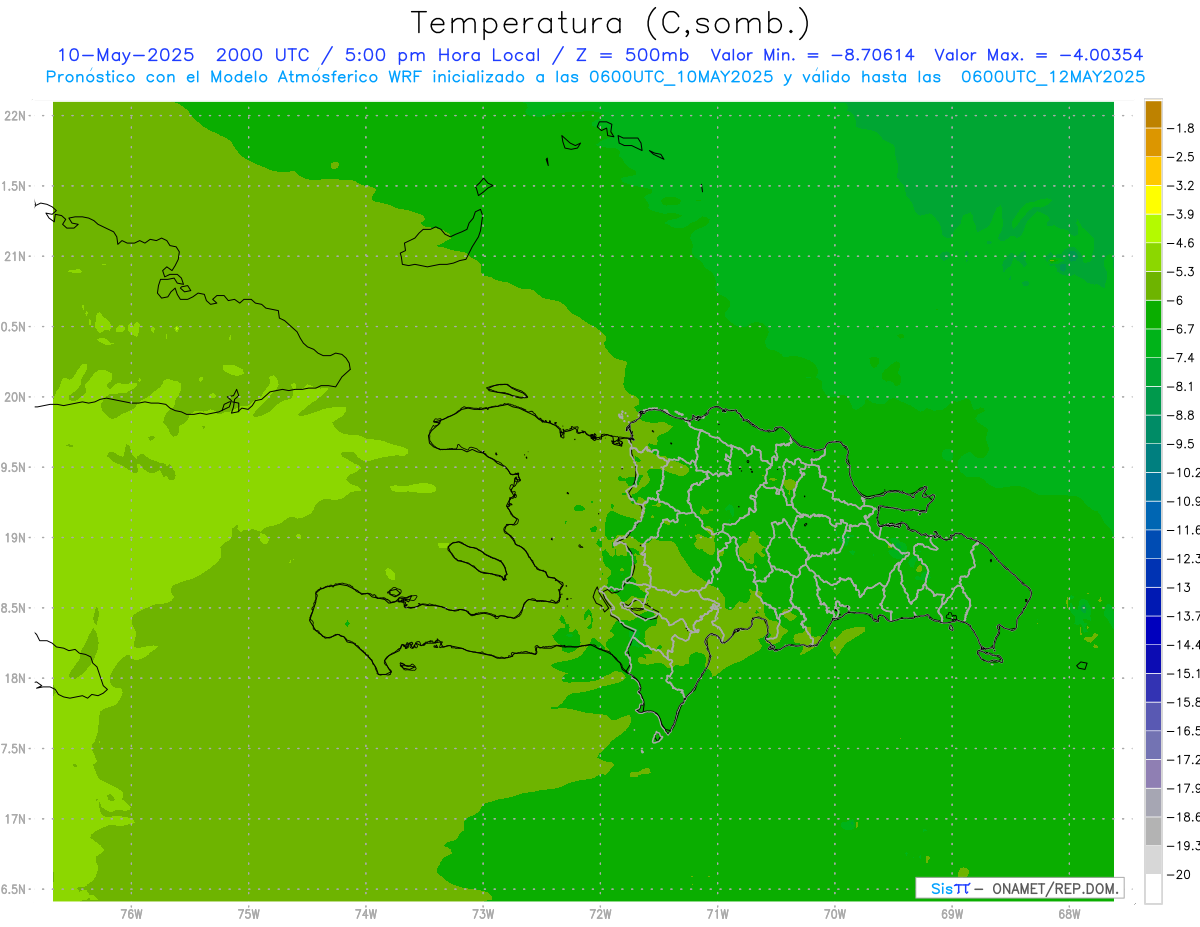Click the '19N' latitude axis label
This screenshot has width=1200, height=927.
click(x=17, y=538)
